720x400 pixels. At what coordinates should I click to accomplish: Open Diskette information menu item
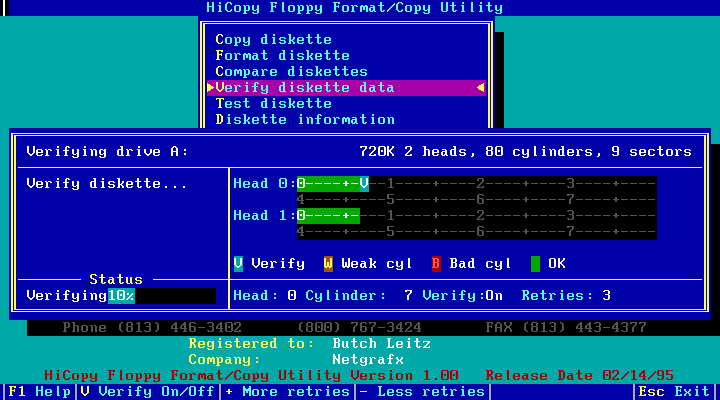point(305,120)
